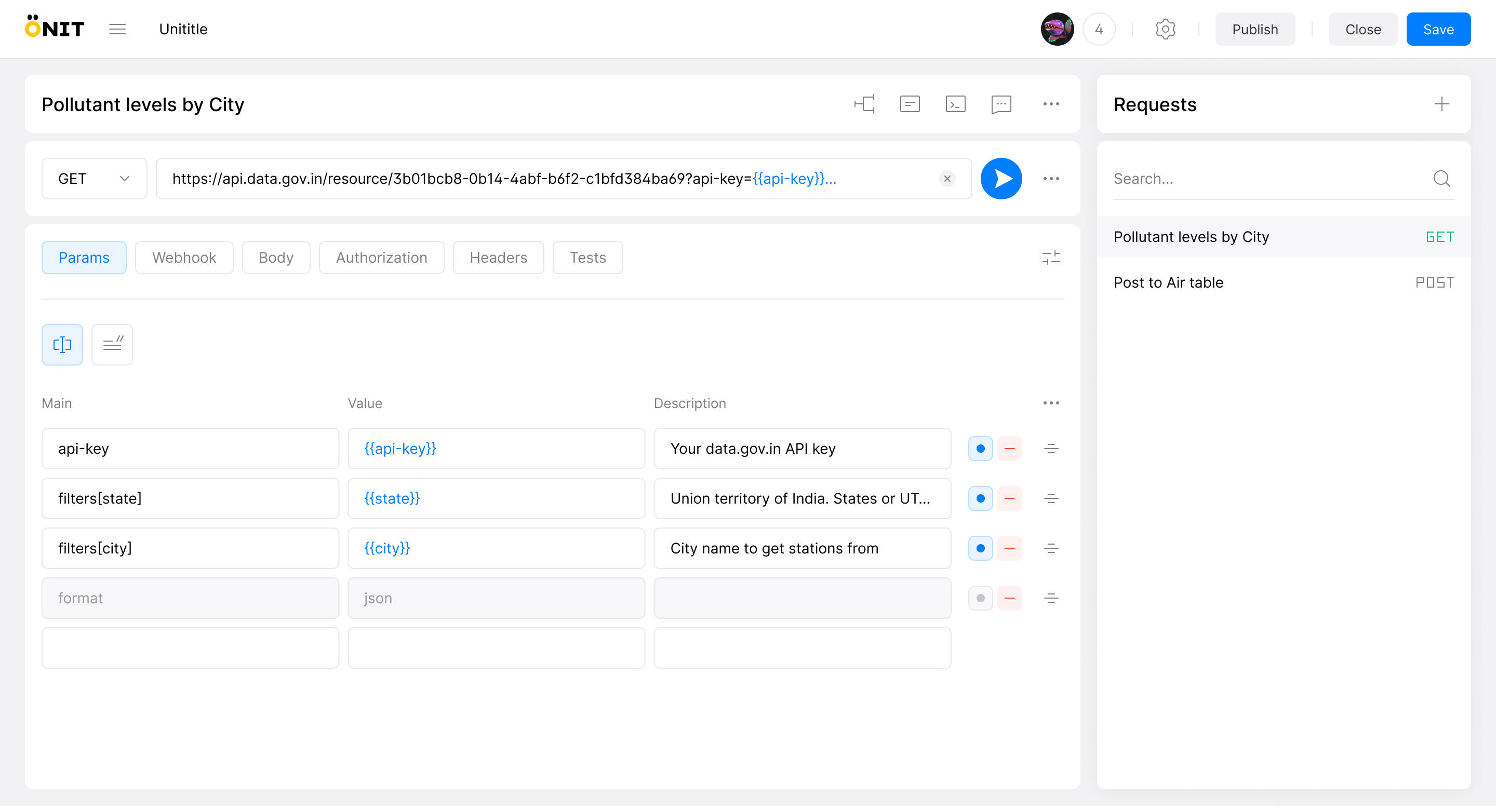The image size is (1496, 812).
Task: Switch to bulk text edit view icon
Action: pos(112,345)
